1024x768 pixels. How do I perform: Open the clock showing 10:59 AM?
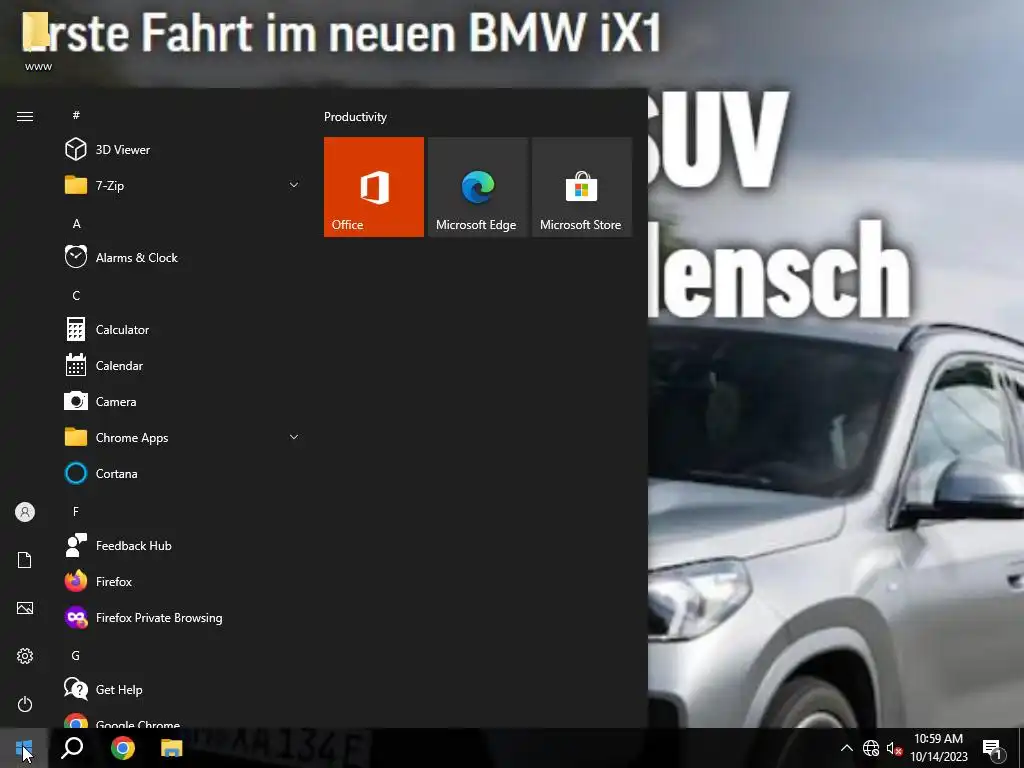pyautogui.click(x=938, y=748)
